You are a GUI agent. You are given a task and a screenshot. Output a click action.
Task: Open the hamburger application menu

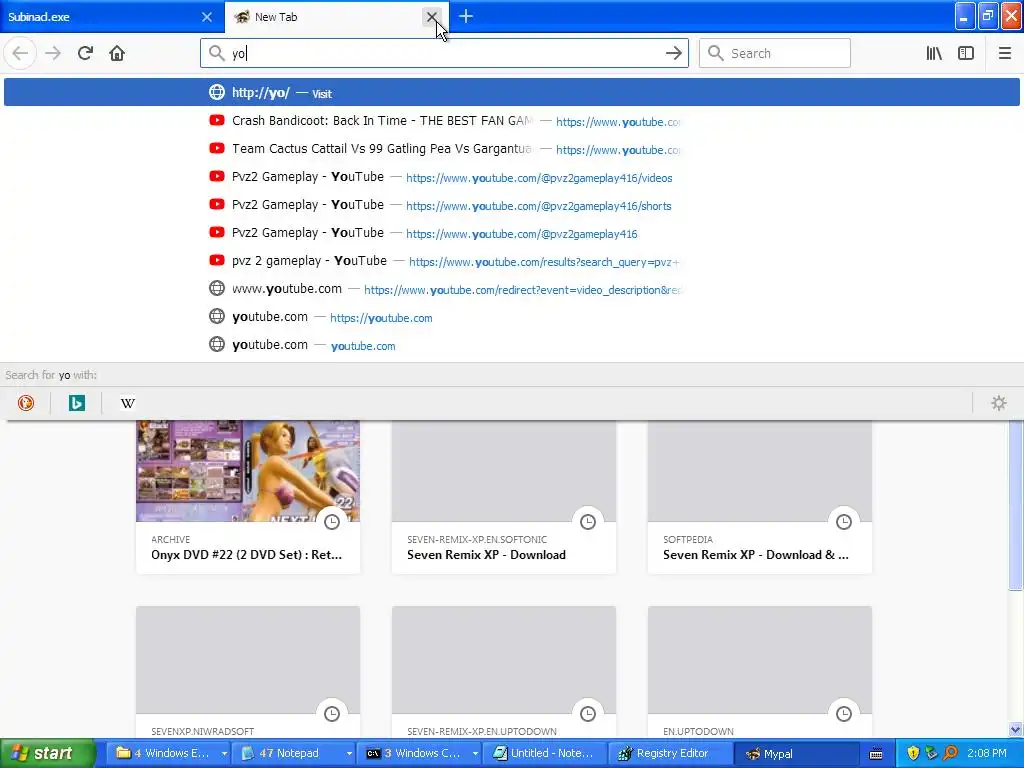(1004, 54)
